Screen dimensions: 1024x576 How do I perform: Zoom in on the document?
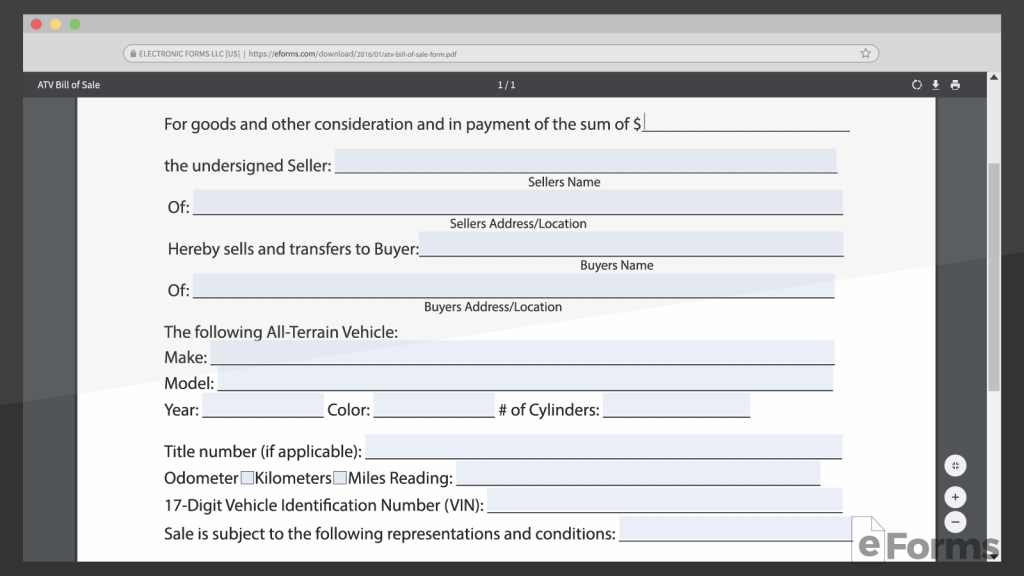coord(955,497)
